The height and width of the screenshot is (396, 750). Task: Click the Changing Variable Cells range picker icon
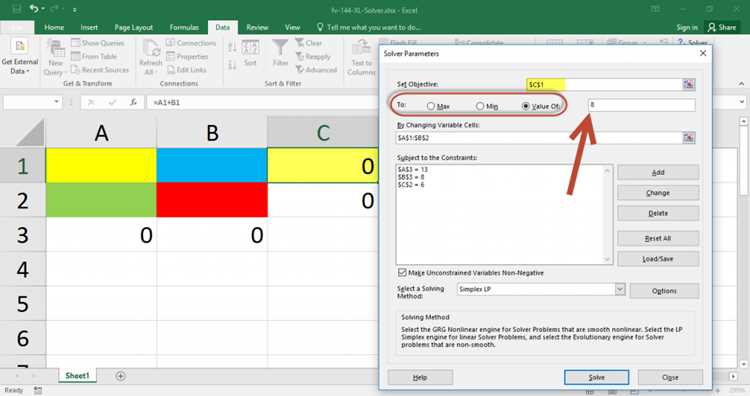coord(688,138)
